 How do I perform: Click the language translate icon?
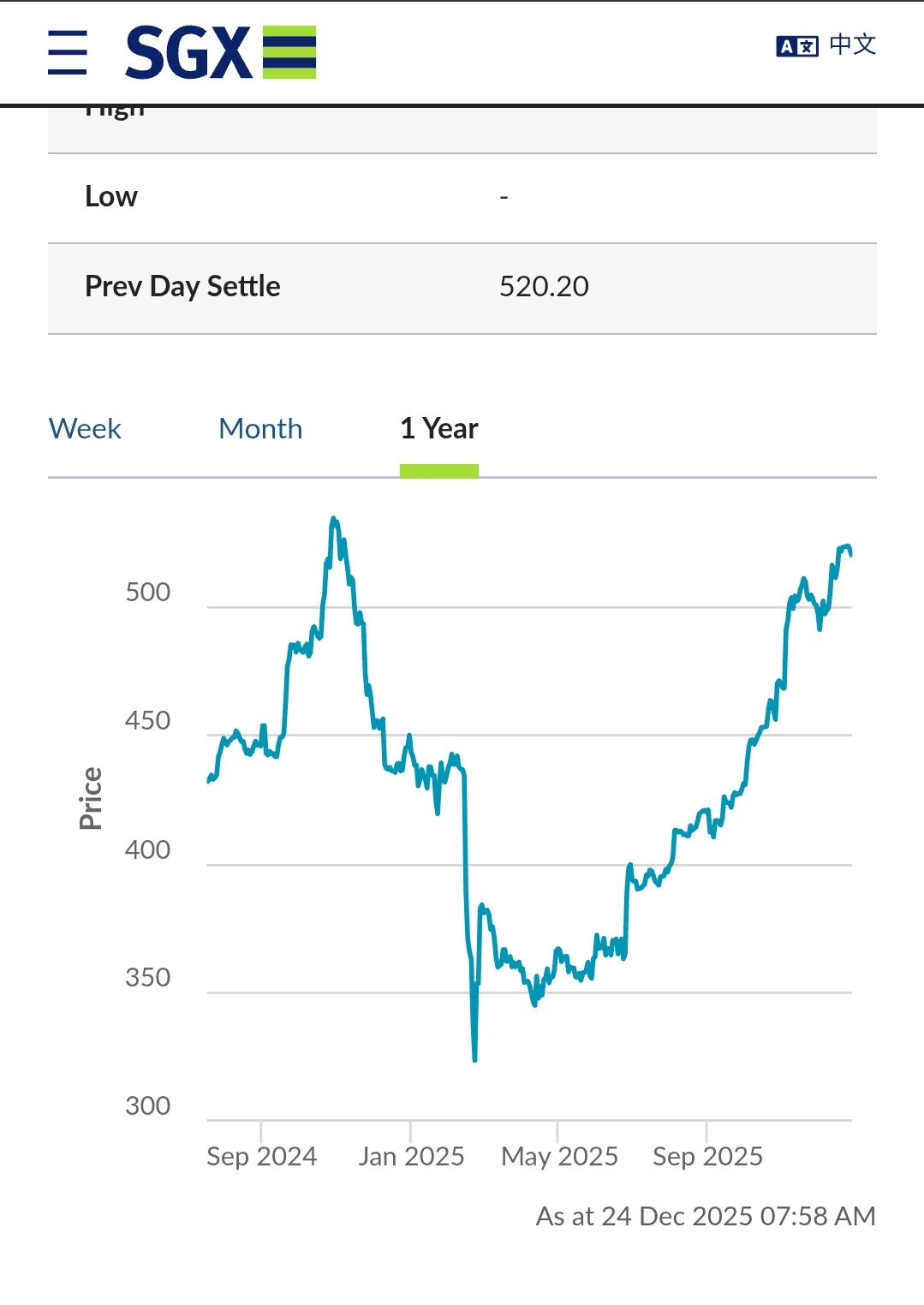pyautogui.click(x=796, y=46)
